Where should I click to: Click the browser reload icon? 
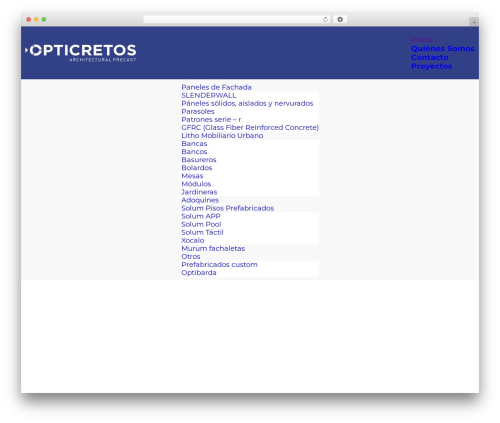coord(325,19)
